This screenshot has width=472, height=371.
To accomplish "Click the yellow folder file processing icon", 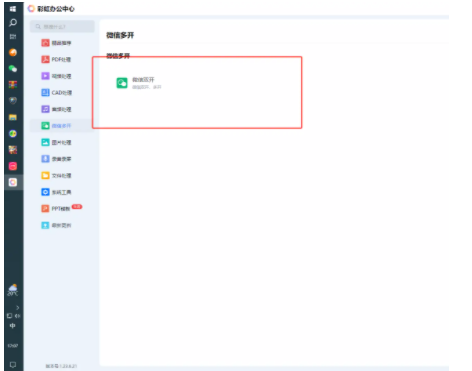I will click(x=45, y=175).
